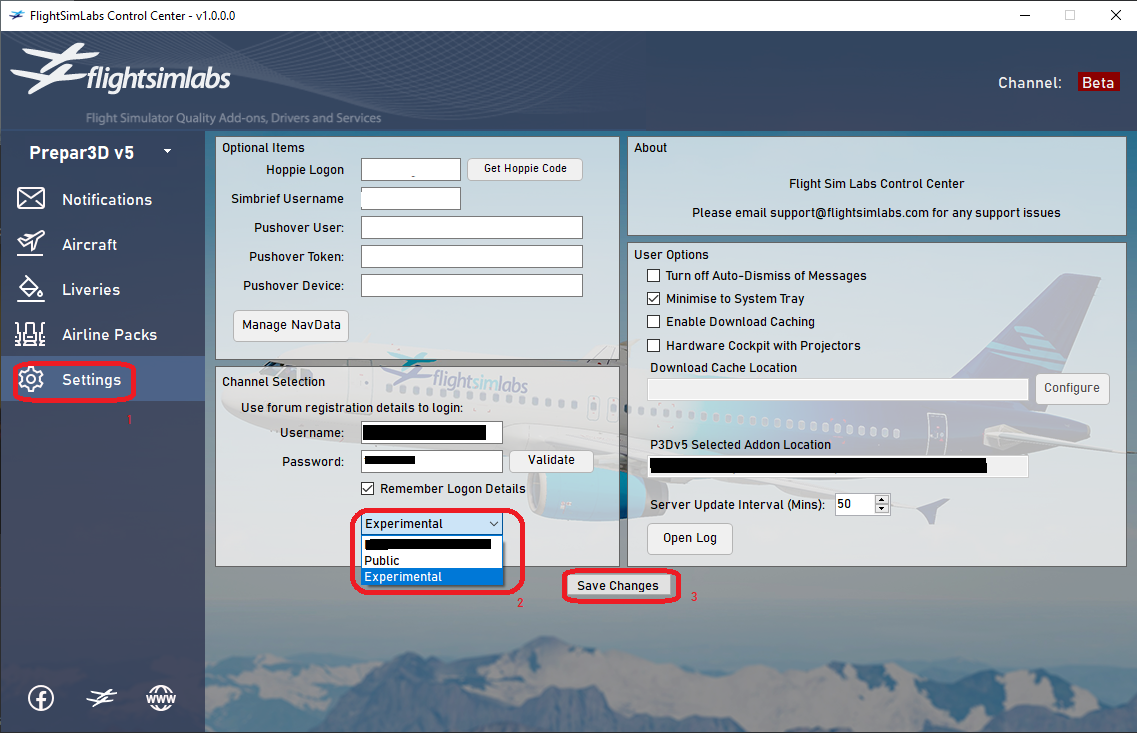Select the Settings section label
Screen dimensions: 1140x733
pos(92,380)
